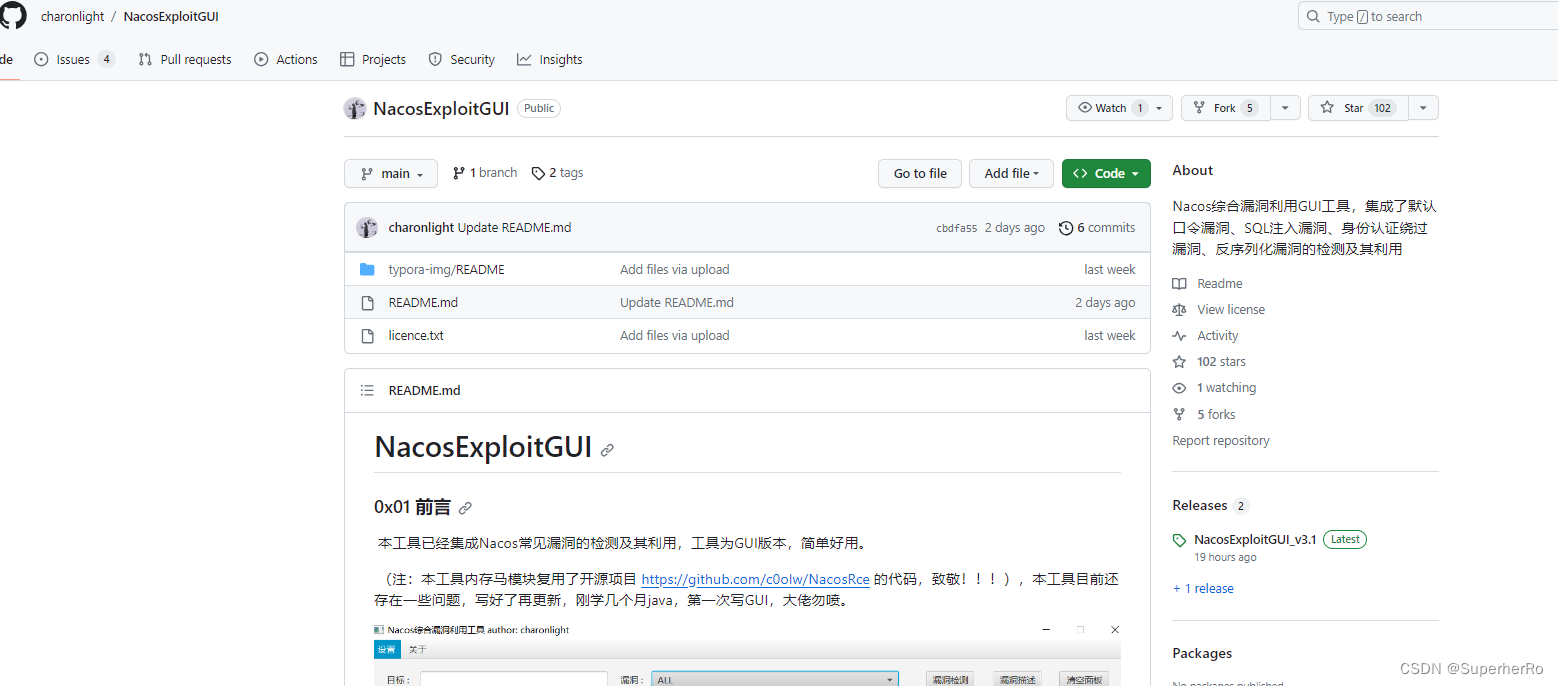The height and width of the screenshot is (686, 1558).
Task: Click the '+ 1 release' link
Action: (x=1203, y=588)
